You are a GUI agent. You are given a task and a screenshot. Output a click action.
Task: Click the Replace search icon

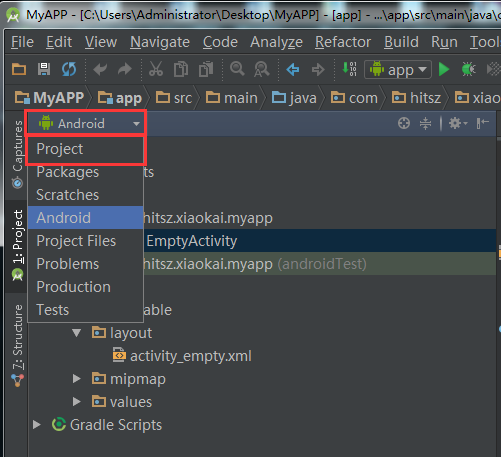click(x=262, y=69)
